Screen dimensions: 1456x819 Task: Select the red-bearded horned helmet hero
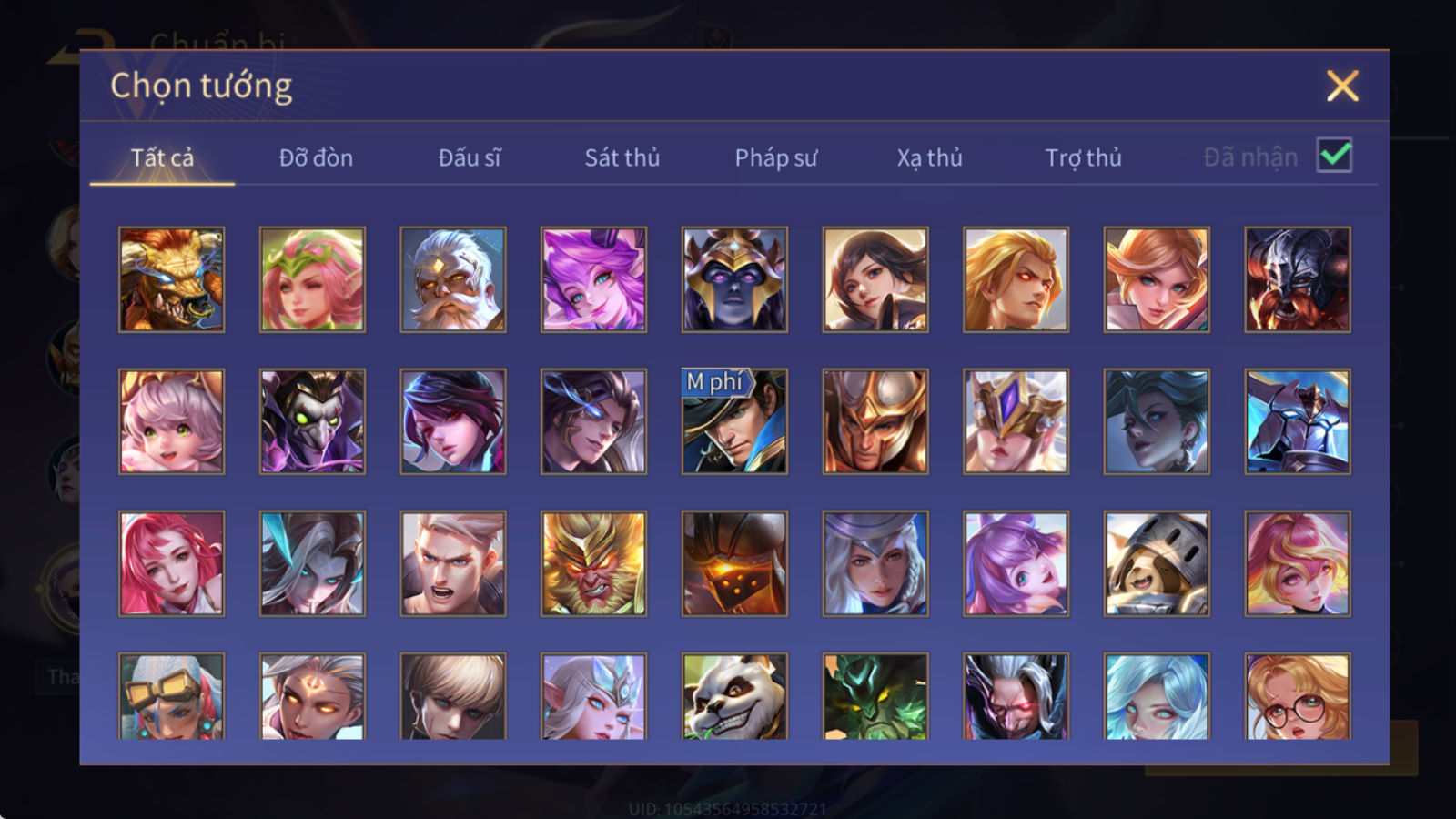(1298, 279)
